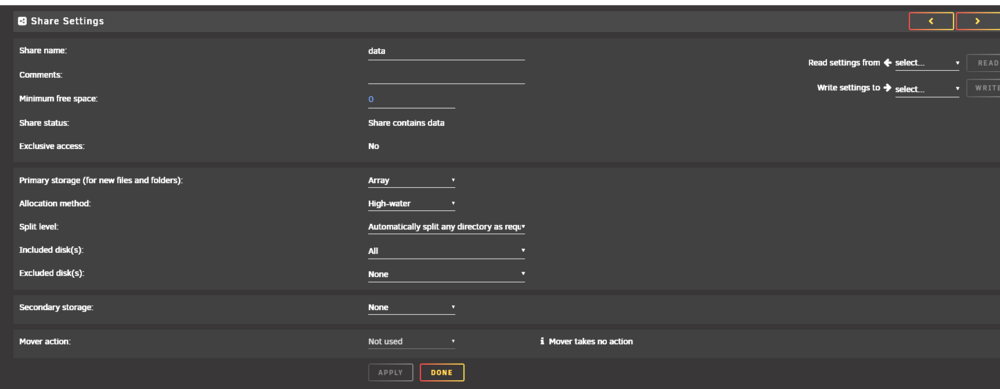
Task: Click the Share name field containing data
Action: pos(446,52)
